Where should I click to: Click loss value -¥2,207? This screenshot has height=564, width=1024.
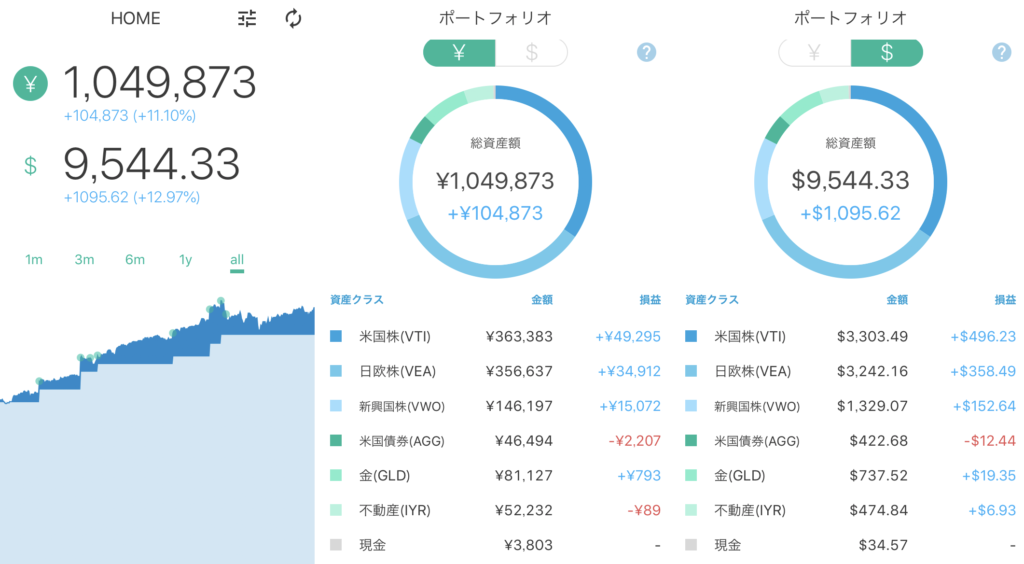coord(634,441)
